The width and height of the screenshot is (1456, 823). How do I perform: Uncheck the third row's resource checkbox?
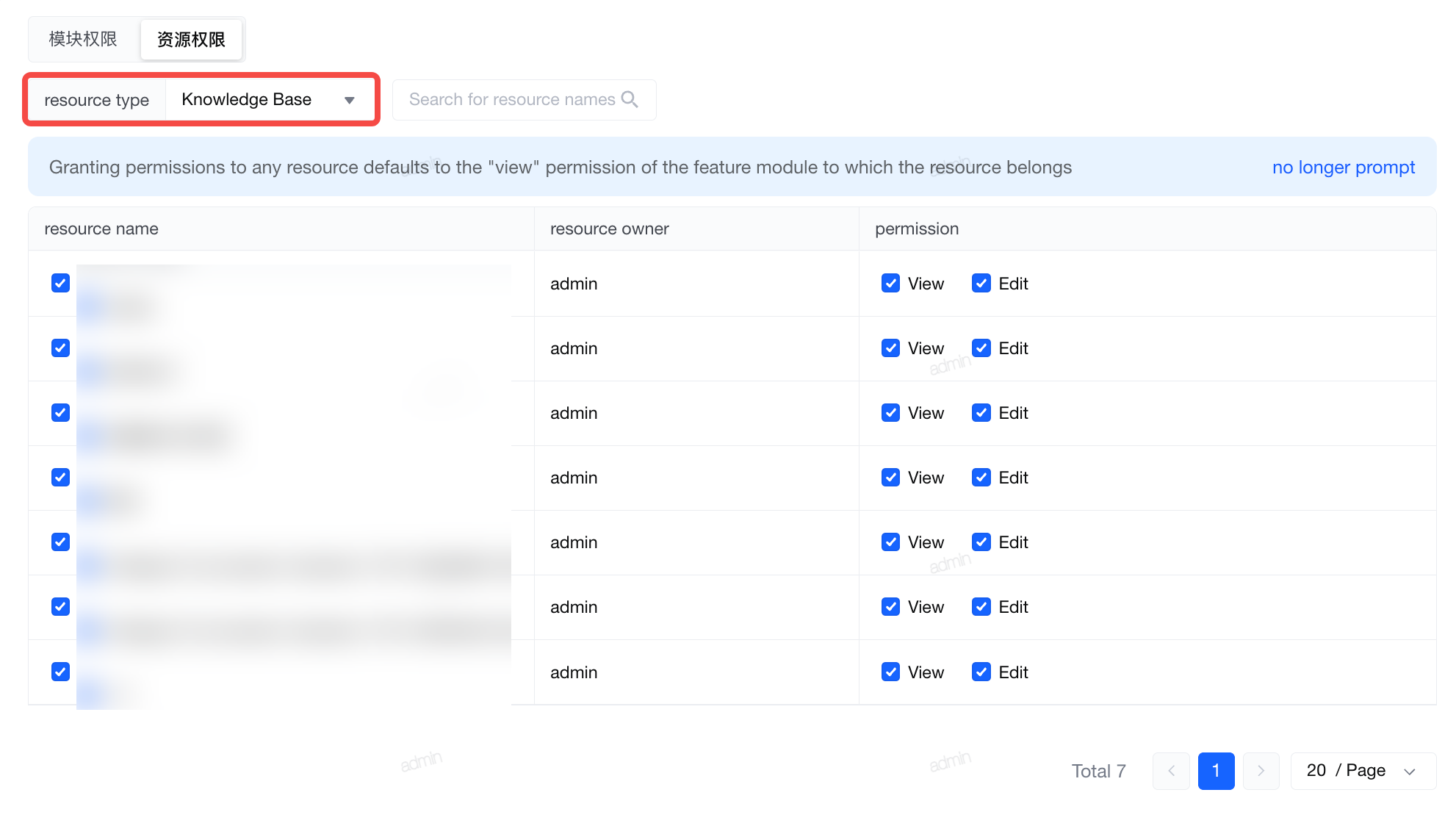(x=61, y=412)
